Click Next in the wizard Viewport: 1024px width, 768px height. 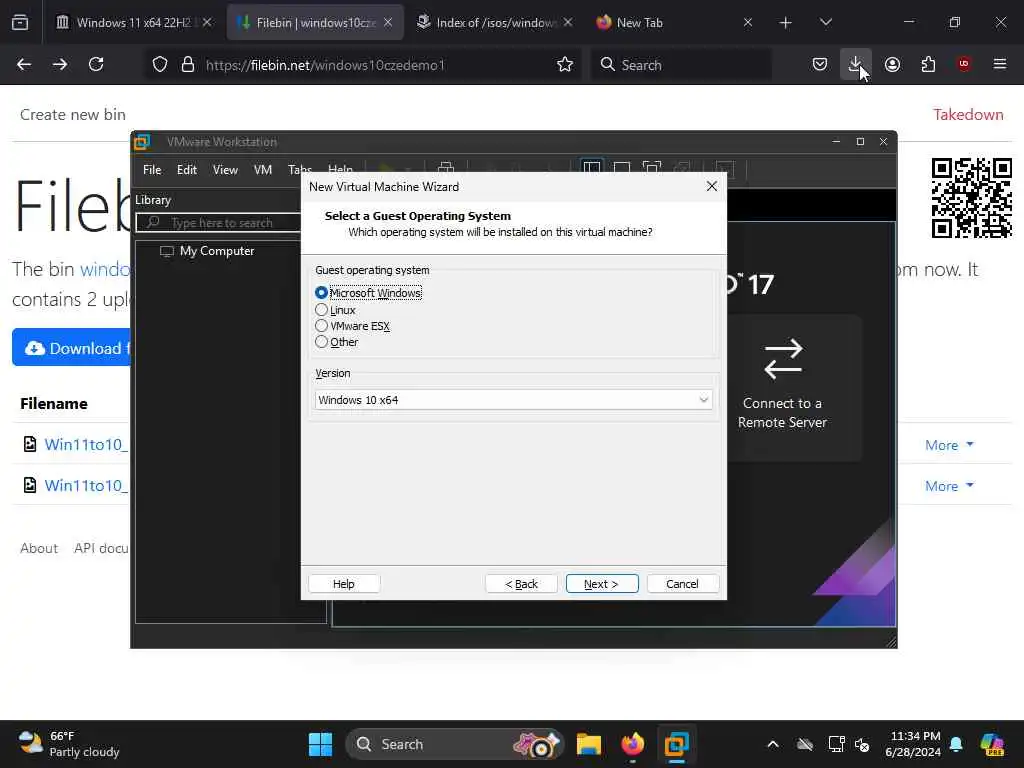601,584
